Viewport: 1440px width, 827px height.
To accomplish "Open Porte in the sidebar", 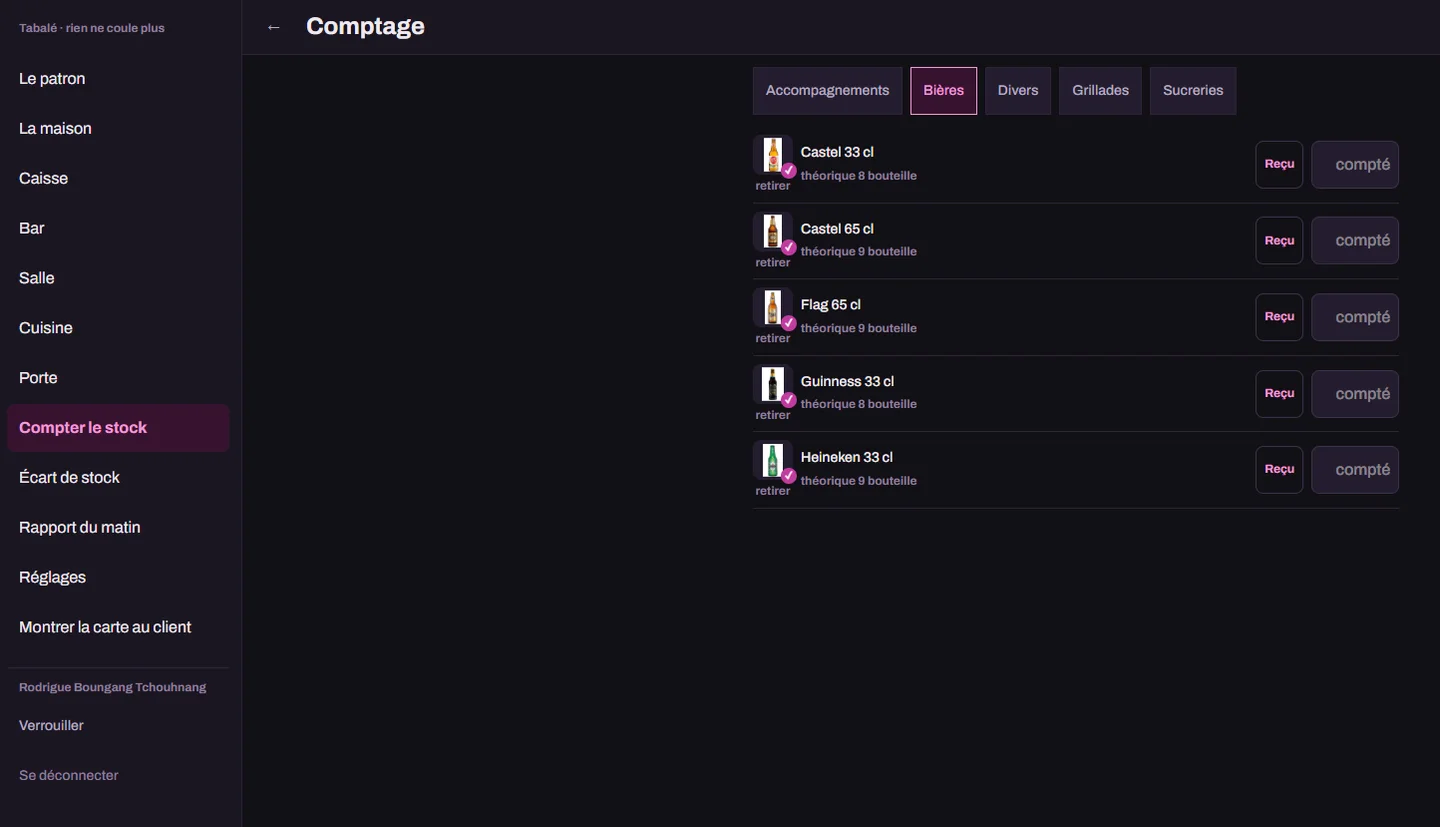I will pos(118,378).
